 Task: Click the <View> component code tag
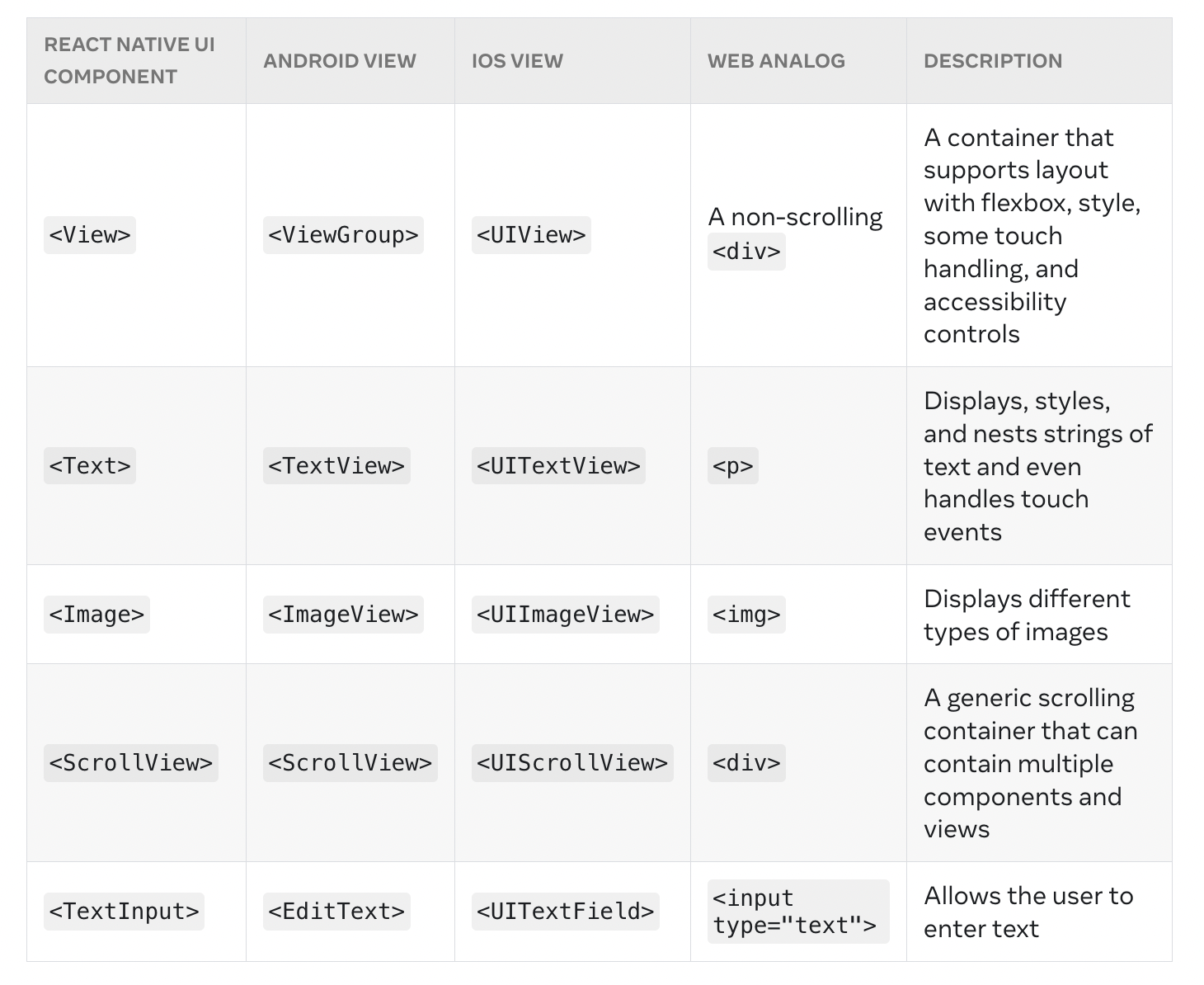(89, 235)
